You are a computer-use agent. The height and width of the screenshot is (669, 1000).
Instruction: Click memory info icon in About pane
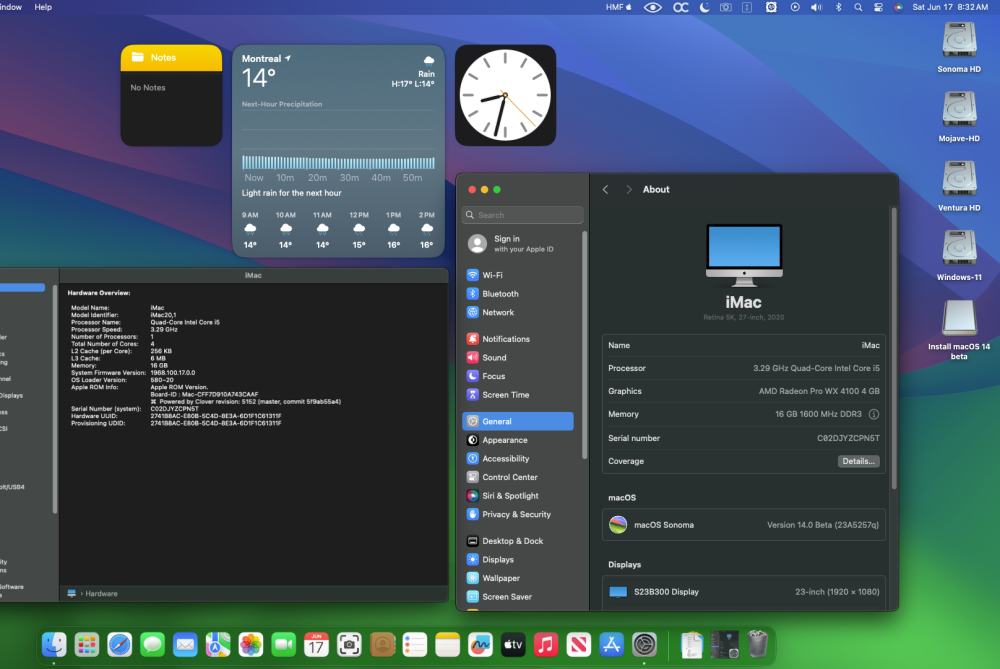coord(874,415)
